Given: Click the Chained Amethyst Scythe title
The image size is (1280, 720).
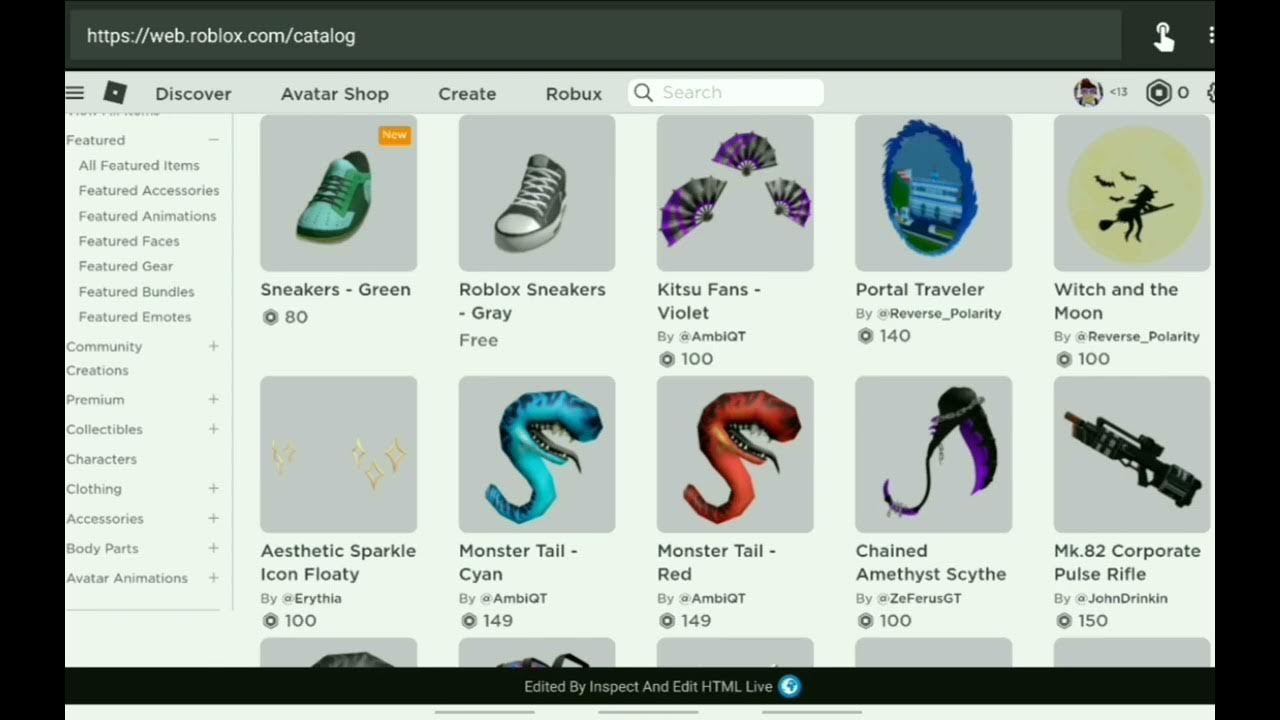Looking at the screenshot, I should 931,562.
